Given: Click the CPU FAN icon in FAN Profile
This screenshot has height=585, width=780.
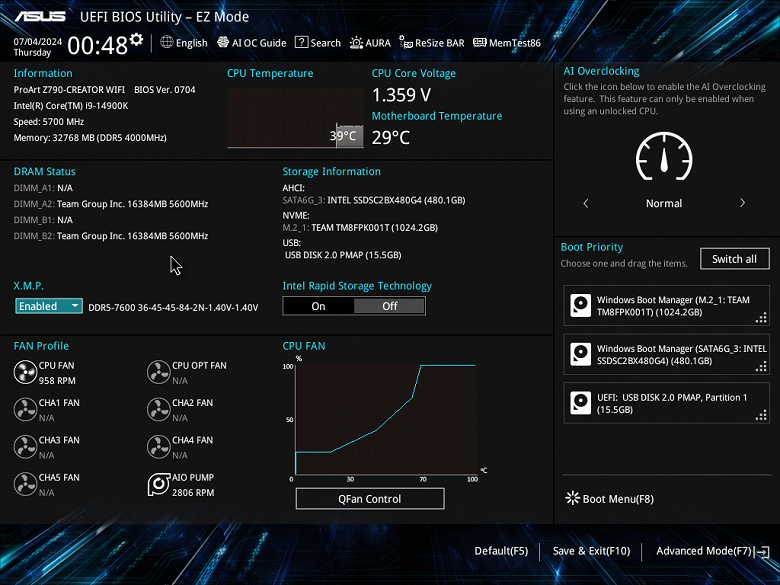Looking at the screenshot, I should (25, 372).
